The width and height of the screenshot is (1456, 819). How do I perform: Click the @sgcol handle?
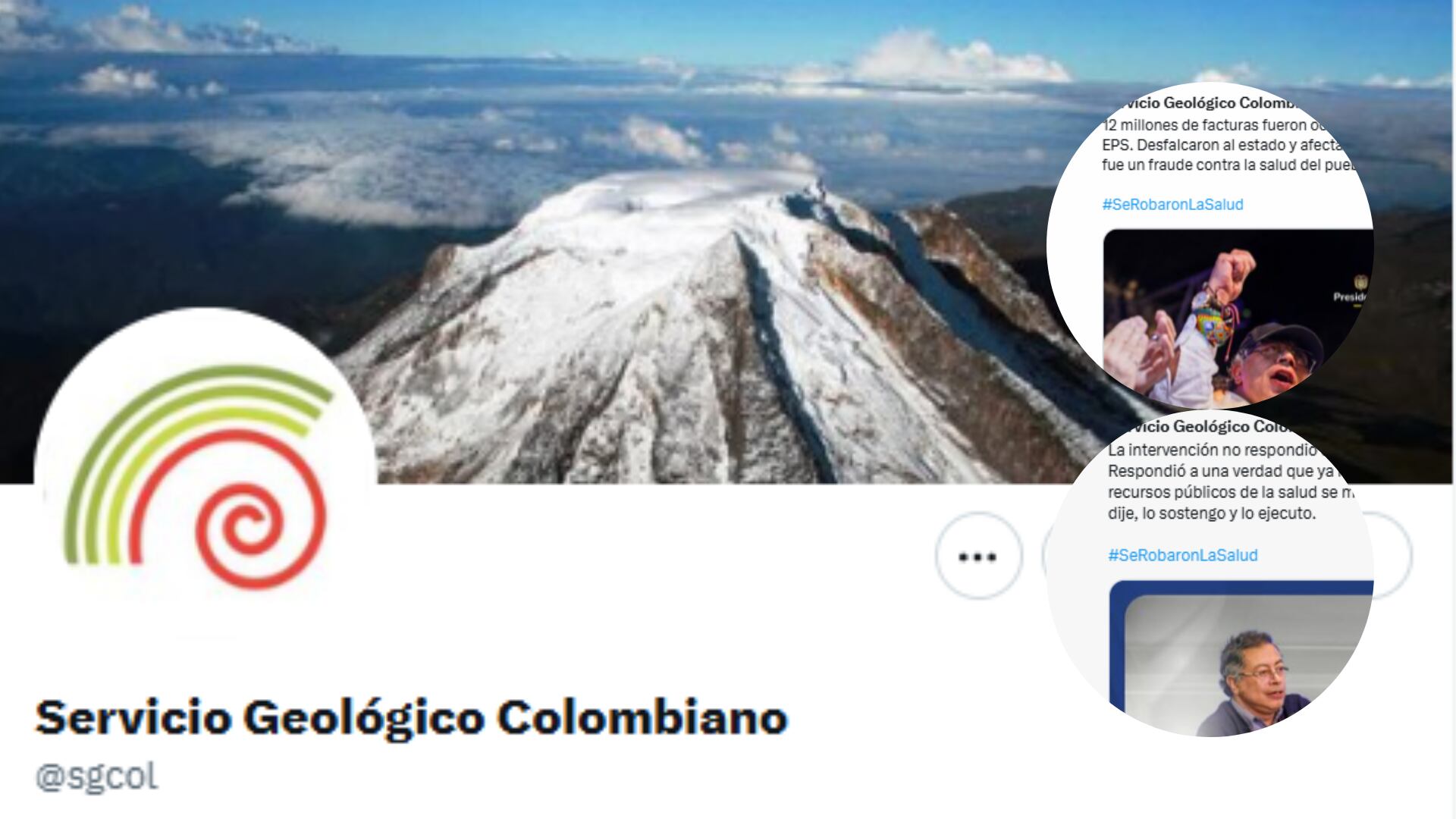[x=97, y=777]
